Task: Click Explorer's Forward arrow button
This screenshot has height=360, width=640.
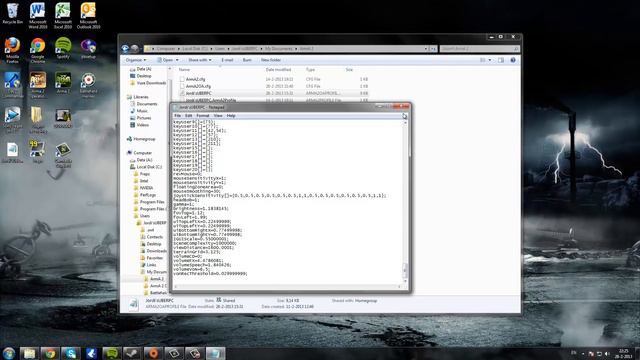Action: click(134, 49)
